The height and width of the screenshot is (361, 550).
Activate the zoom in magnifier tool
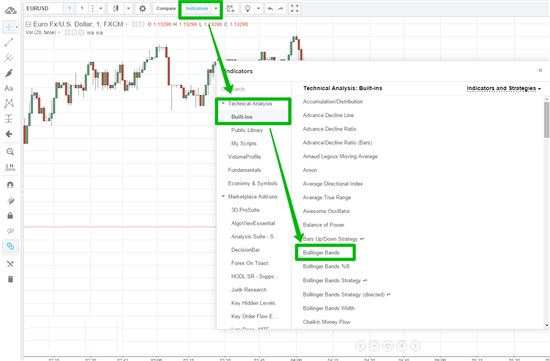(10, 152)
